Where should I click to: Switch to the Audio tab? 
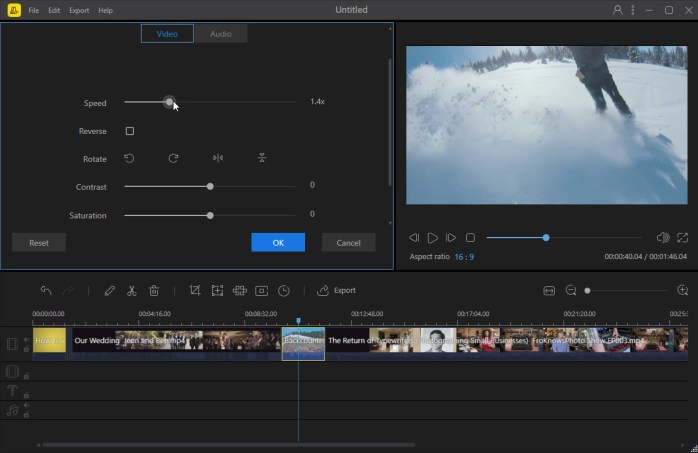(221, 34)
